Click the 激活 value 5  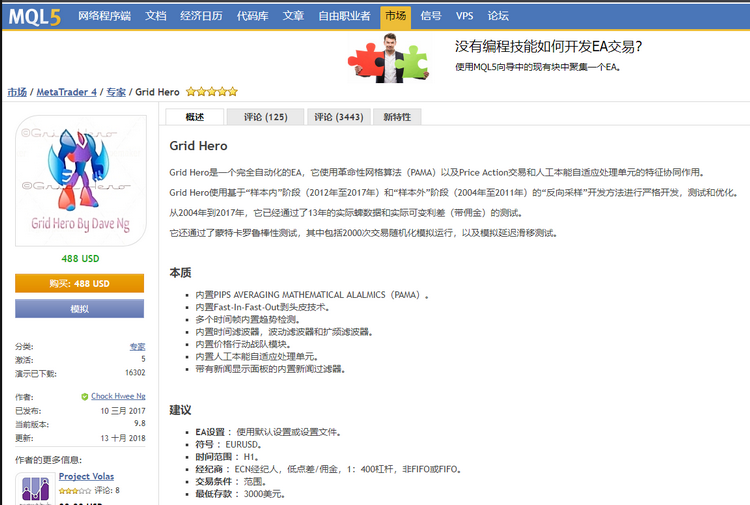[x=143, y=359]
